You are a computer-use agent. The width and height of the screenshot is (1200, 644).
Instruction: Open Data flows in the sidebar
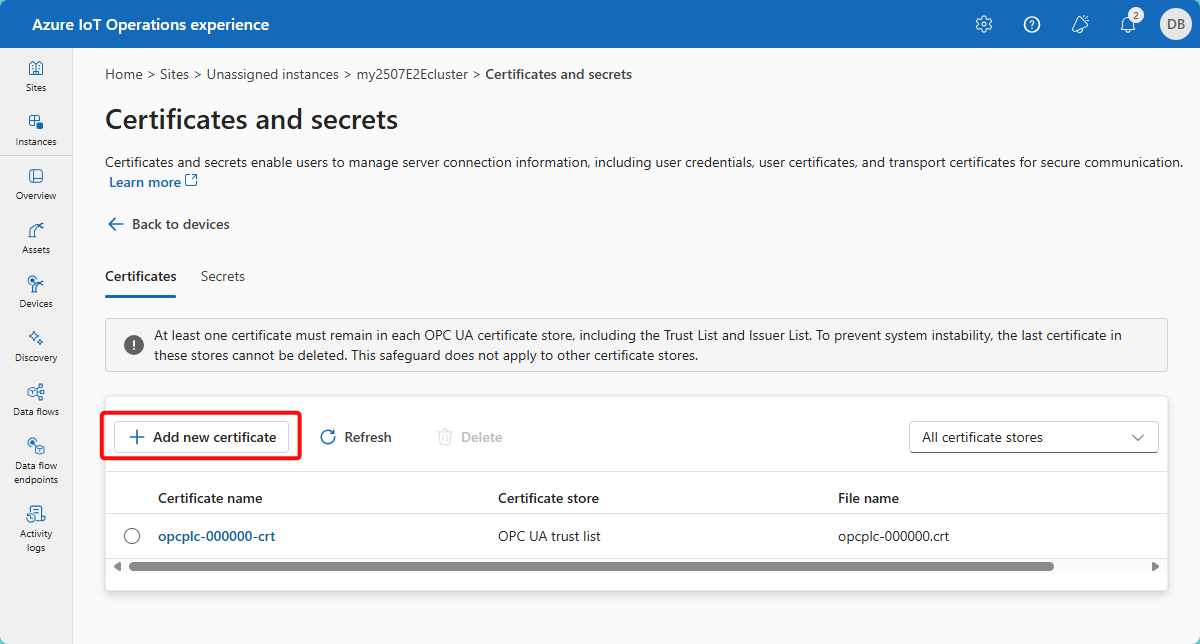[x=36, y=401]
